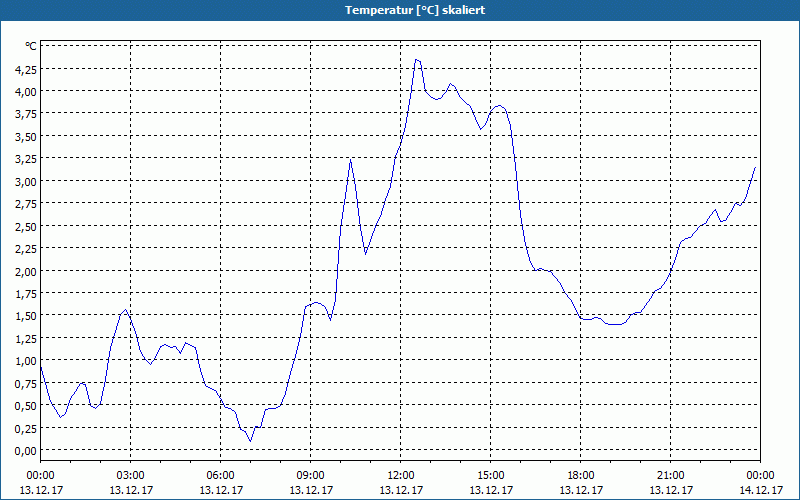This screenshot has height=500, width=800.
Task: Select the 1,00 y-axis value
Action: point(27,361)
